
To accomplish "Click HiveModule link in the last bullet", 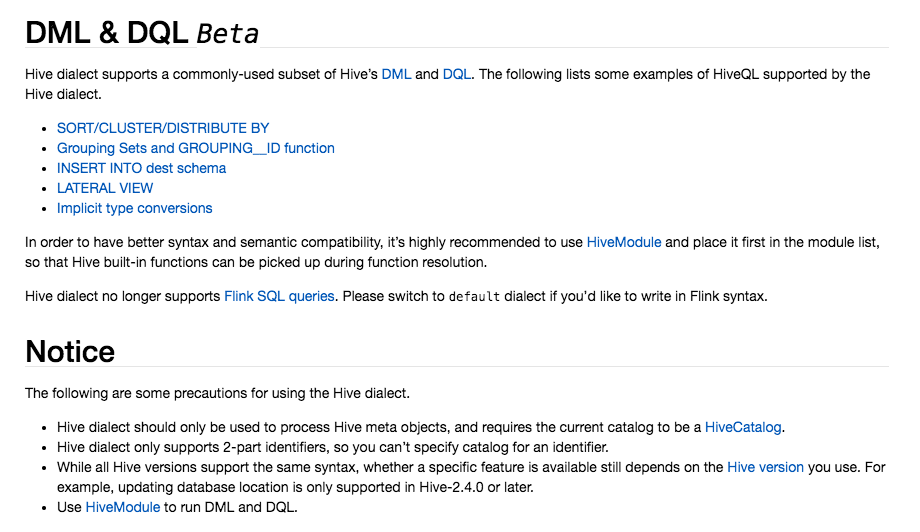I will [123, 507].
